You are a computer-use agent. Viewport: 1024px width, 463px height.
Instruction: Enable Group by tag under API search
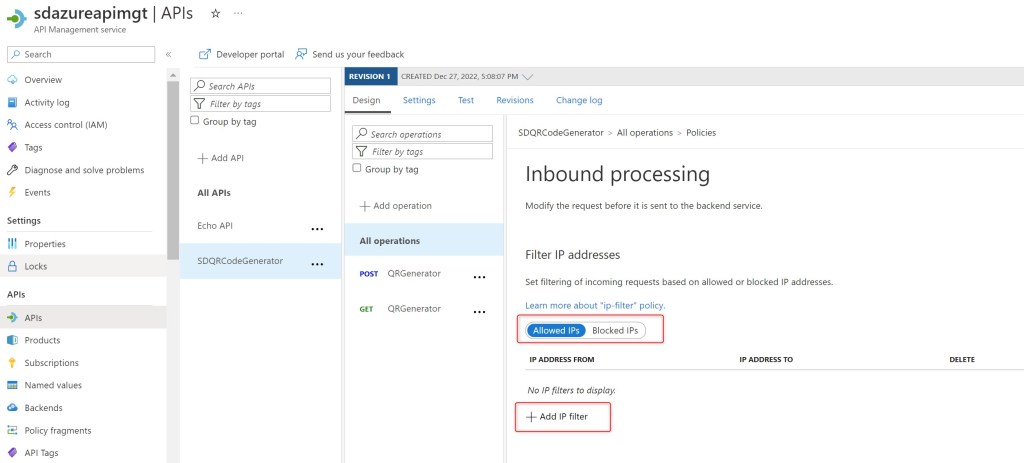point(195,121)
